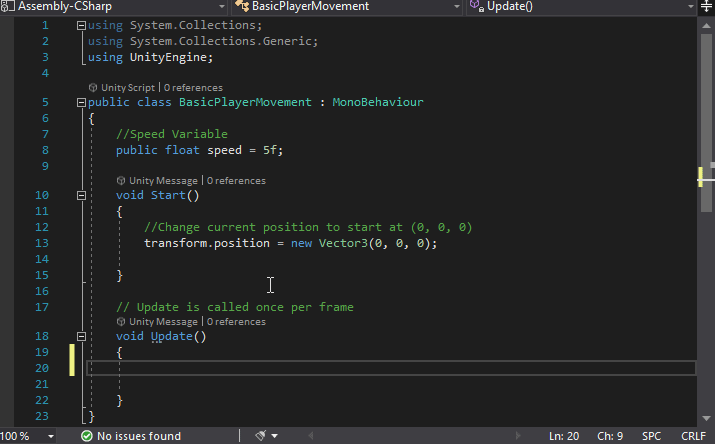Image resolution: width=715 pixels, height=444 pixels.
Task: Click the Update() method icon in navigation bar
Action: tap(477, 6)
